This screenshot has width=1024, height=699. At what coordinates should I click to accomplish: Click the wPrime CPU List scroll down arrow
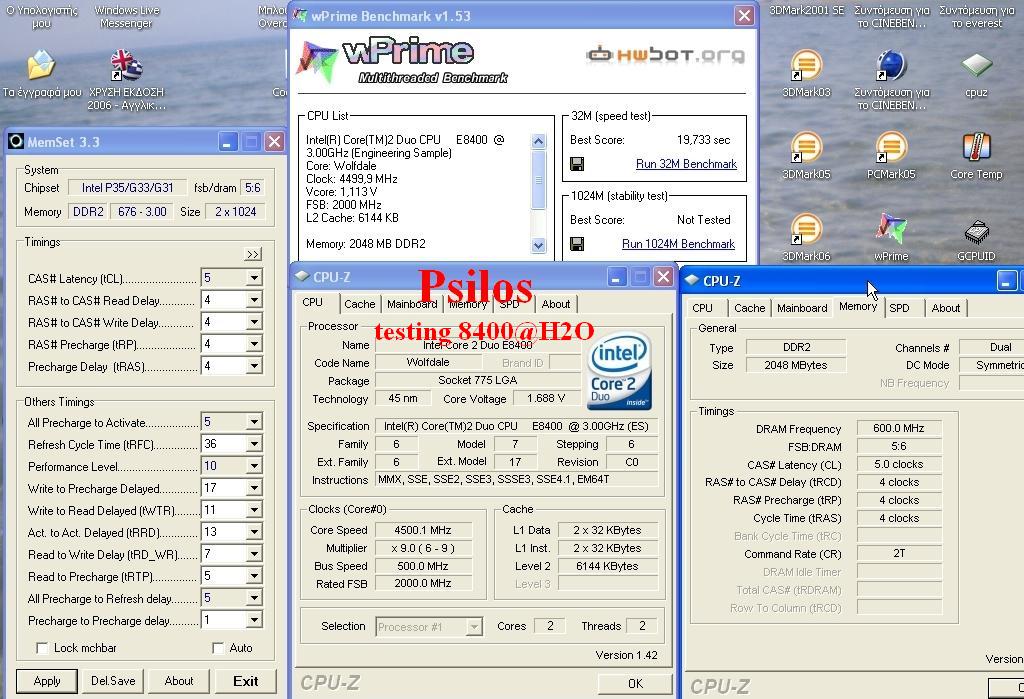point(538,246)
